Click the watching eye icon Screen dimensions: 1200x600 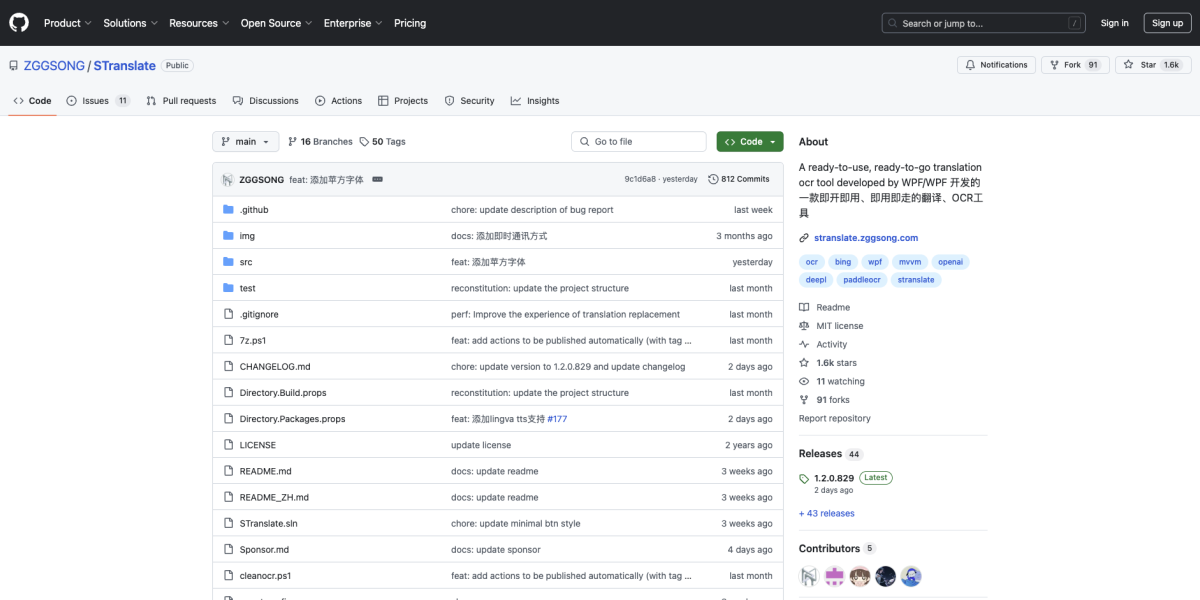[803, 381]
